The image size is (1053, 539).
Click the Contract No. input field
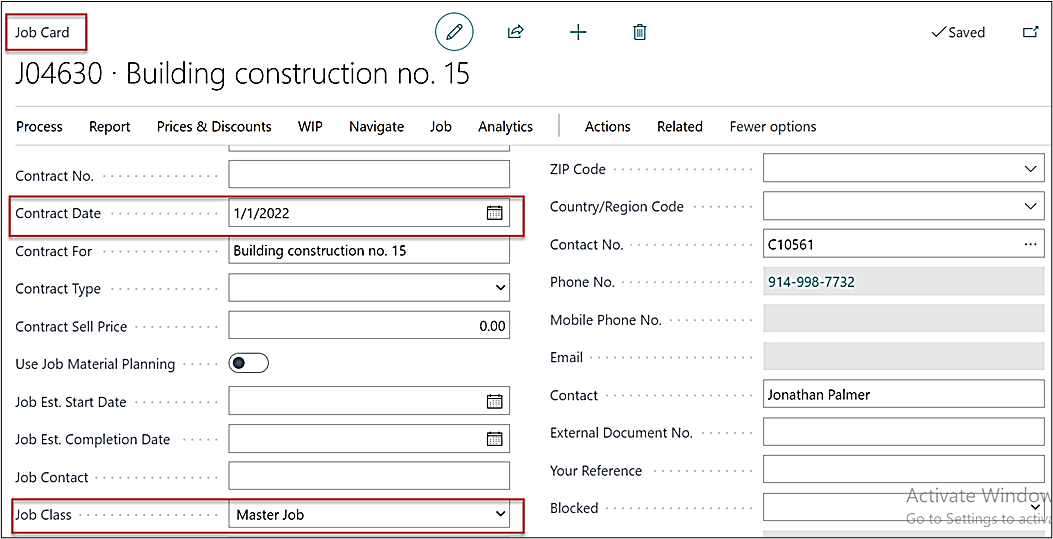click(369, 176)
